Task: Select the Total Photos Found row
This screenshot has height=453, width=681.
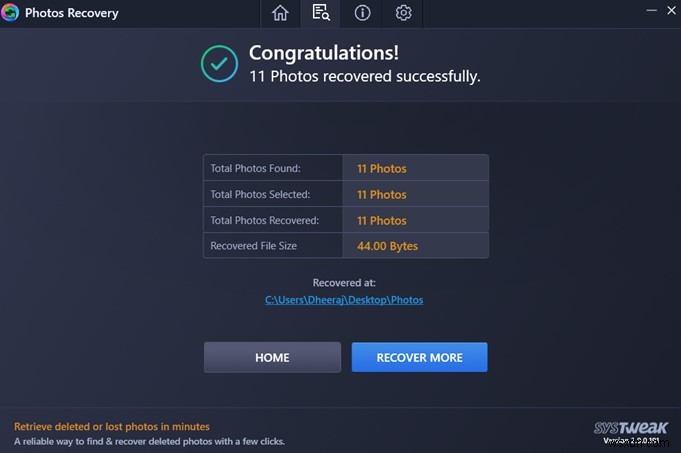Action: pyautogui.click(x=345, y=168)
